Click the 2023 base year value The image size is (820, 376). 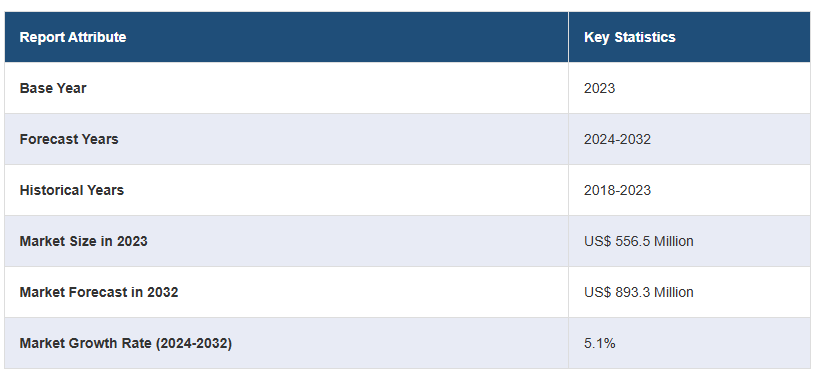599,88
